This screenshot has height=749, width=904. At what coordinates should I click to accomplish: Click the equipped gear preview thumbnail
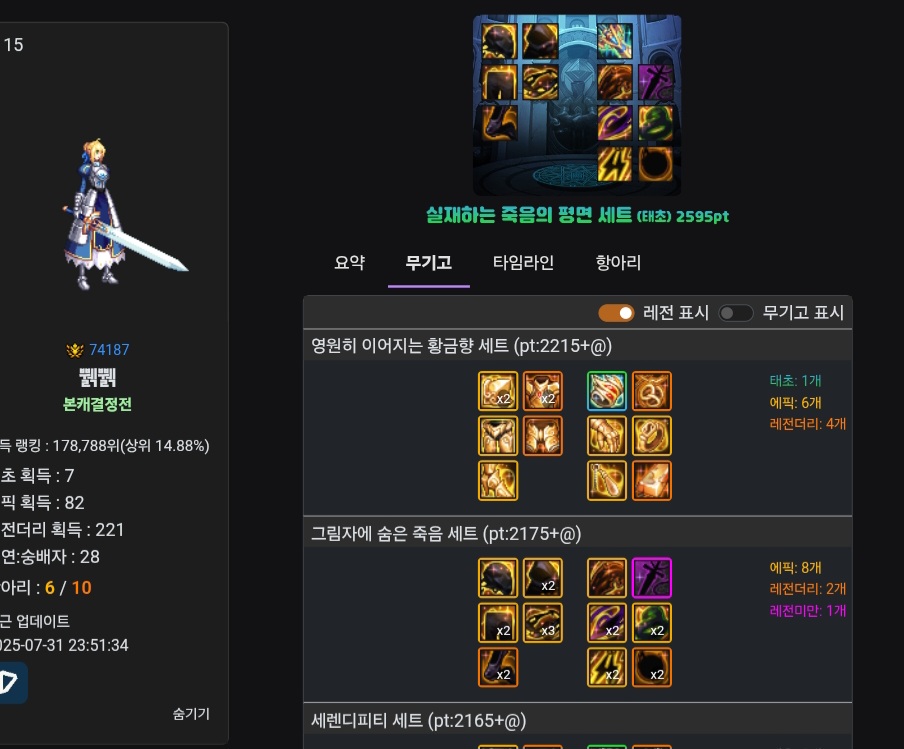pos(577,106)
